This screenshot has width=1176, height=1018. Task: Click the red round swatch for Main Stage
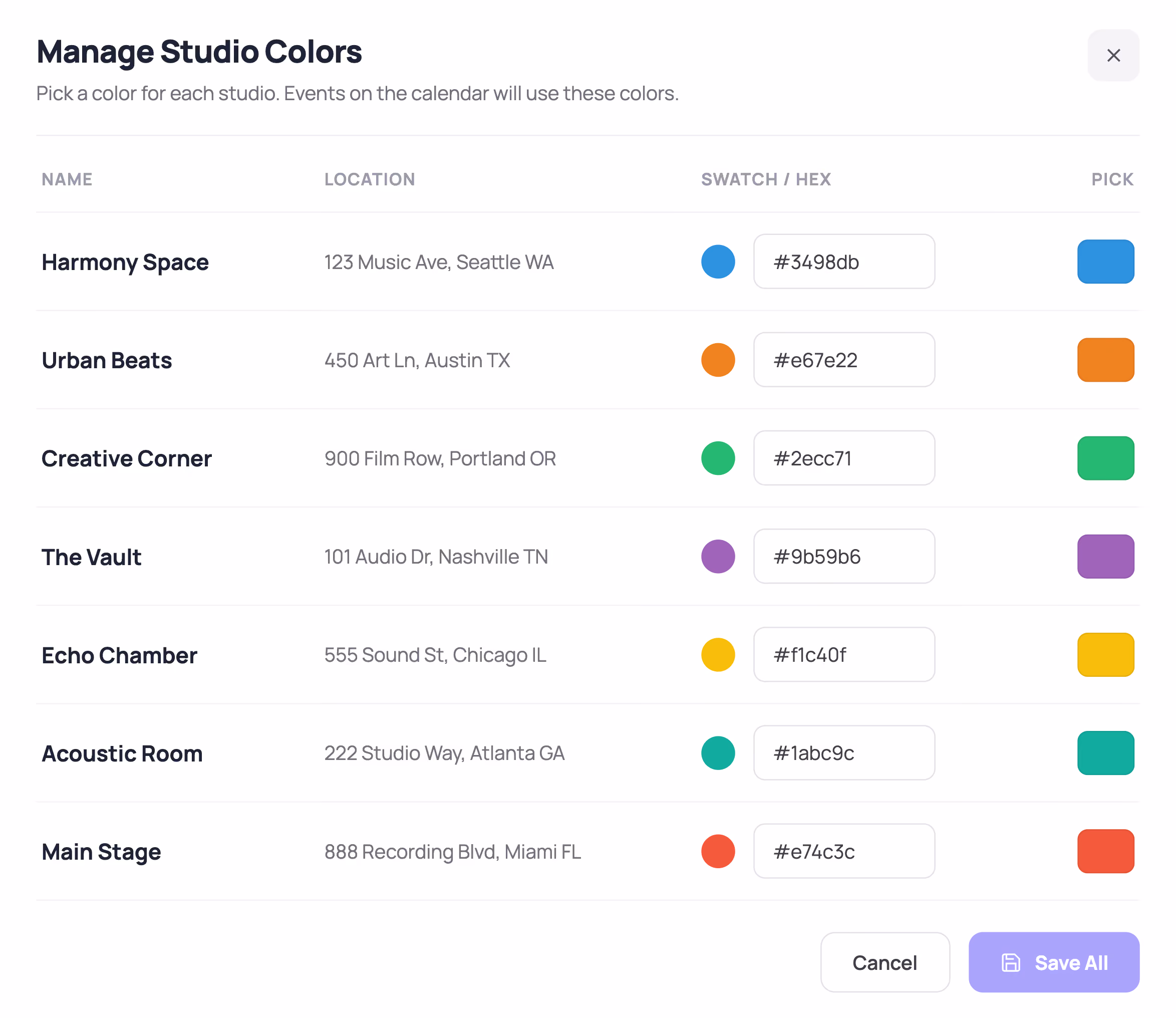(718, 851)
